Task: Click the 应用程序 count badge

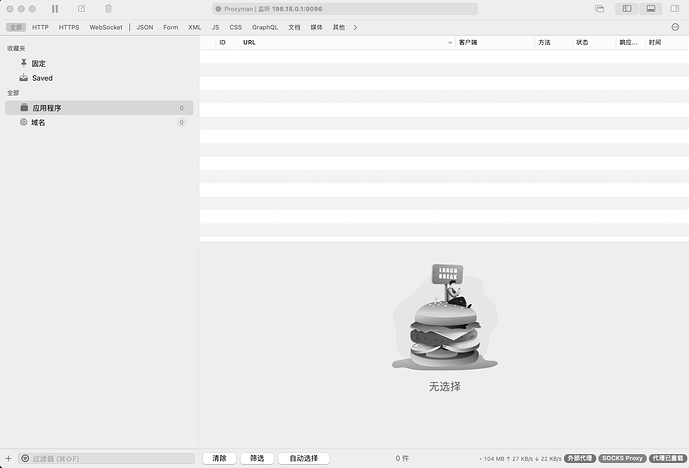Action: pos(181,108)
